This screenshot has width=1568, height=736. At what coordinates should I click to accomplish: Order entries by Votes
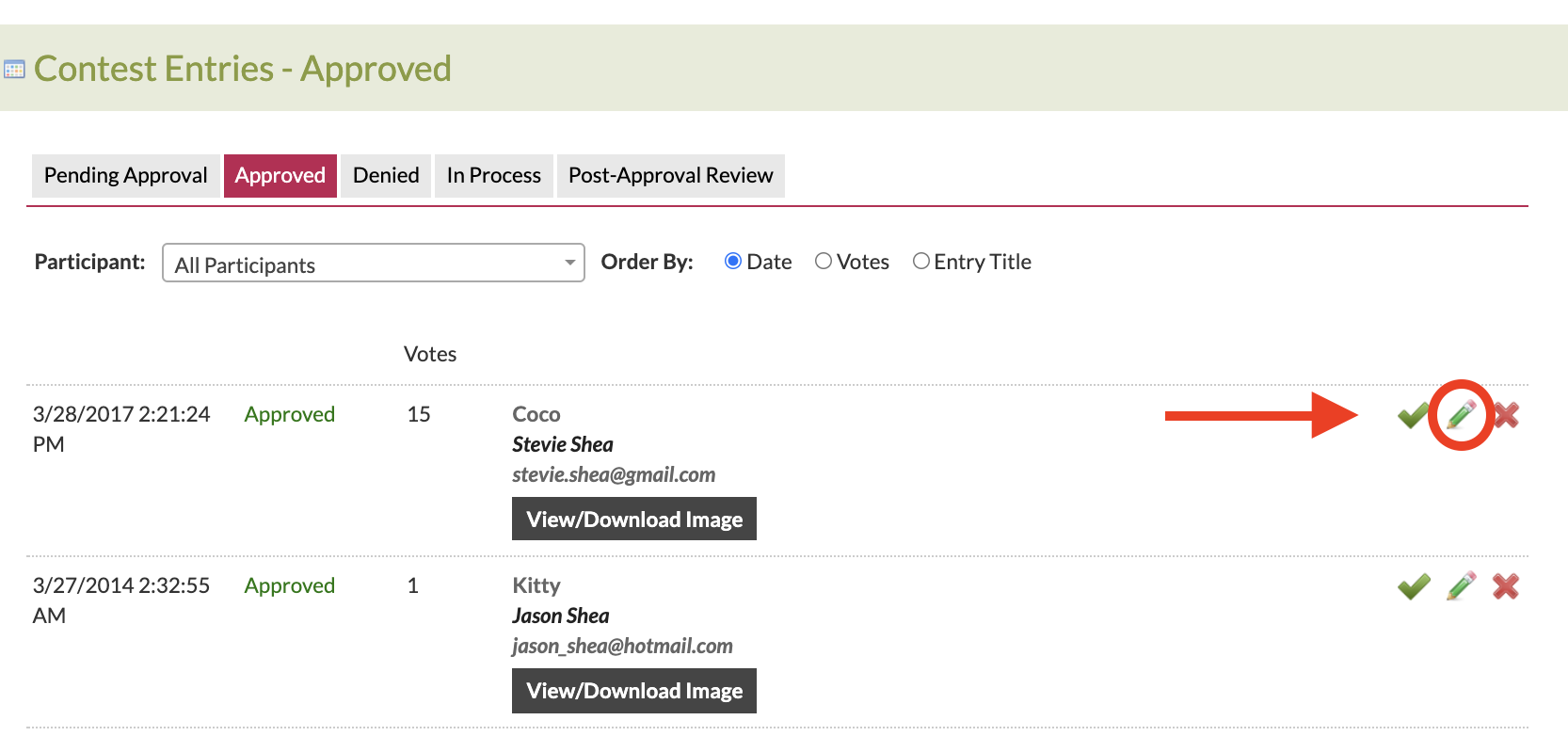[824, 262]
